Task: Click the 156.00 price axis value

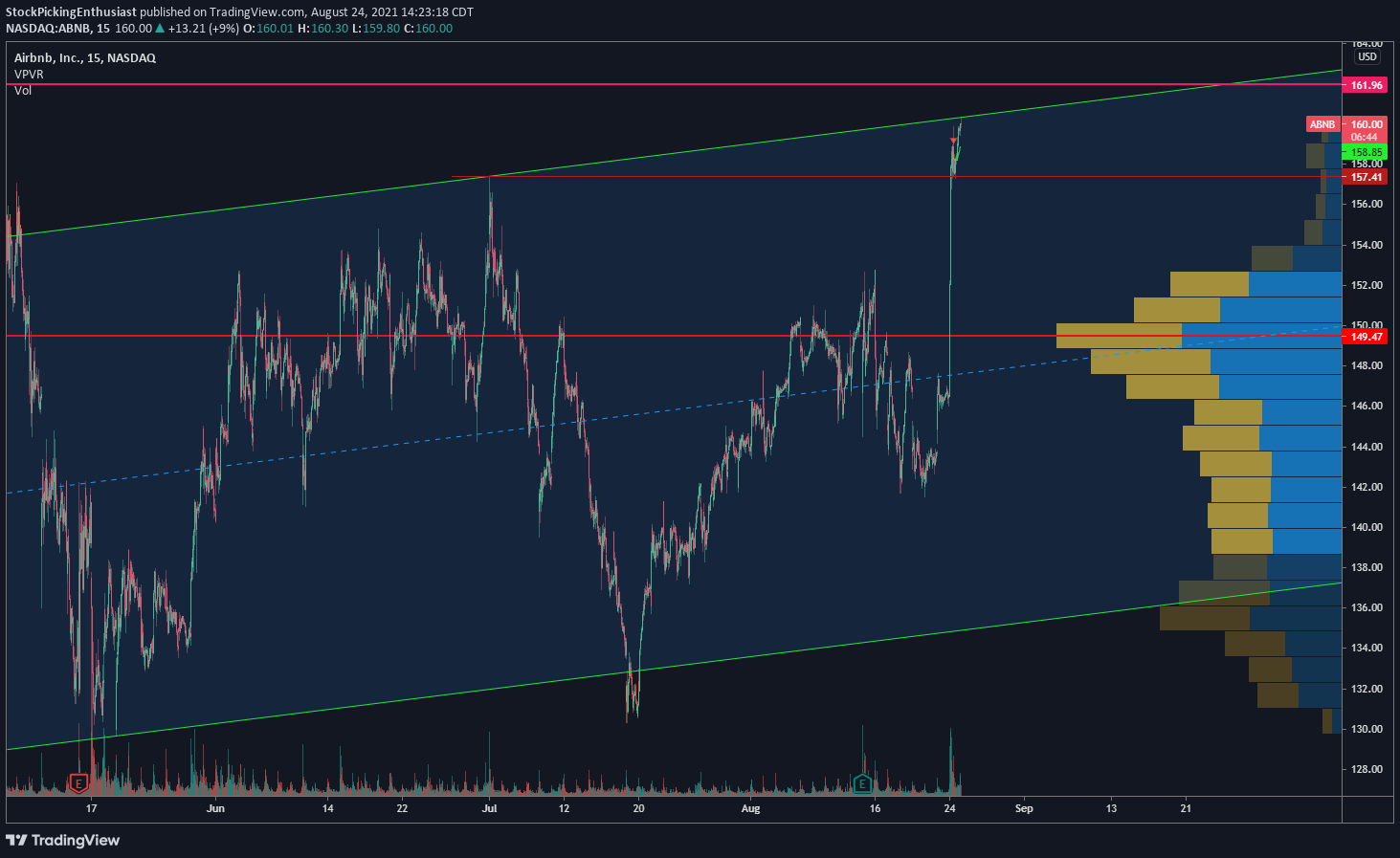Action: [x=1367, y=204]
